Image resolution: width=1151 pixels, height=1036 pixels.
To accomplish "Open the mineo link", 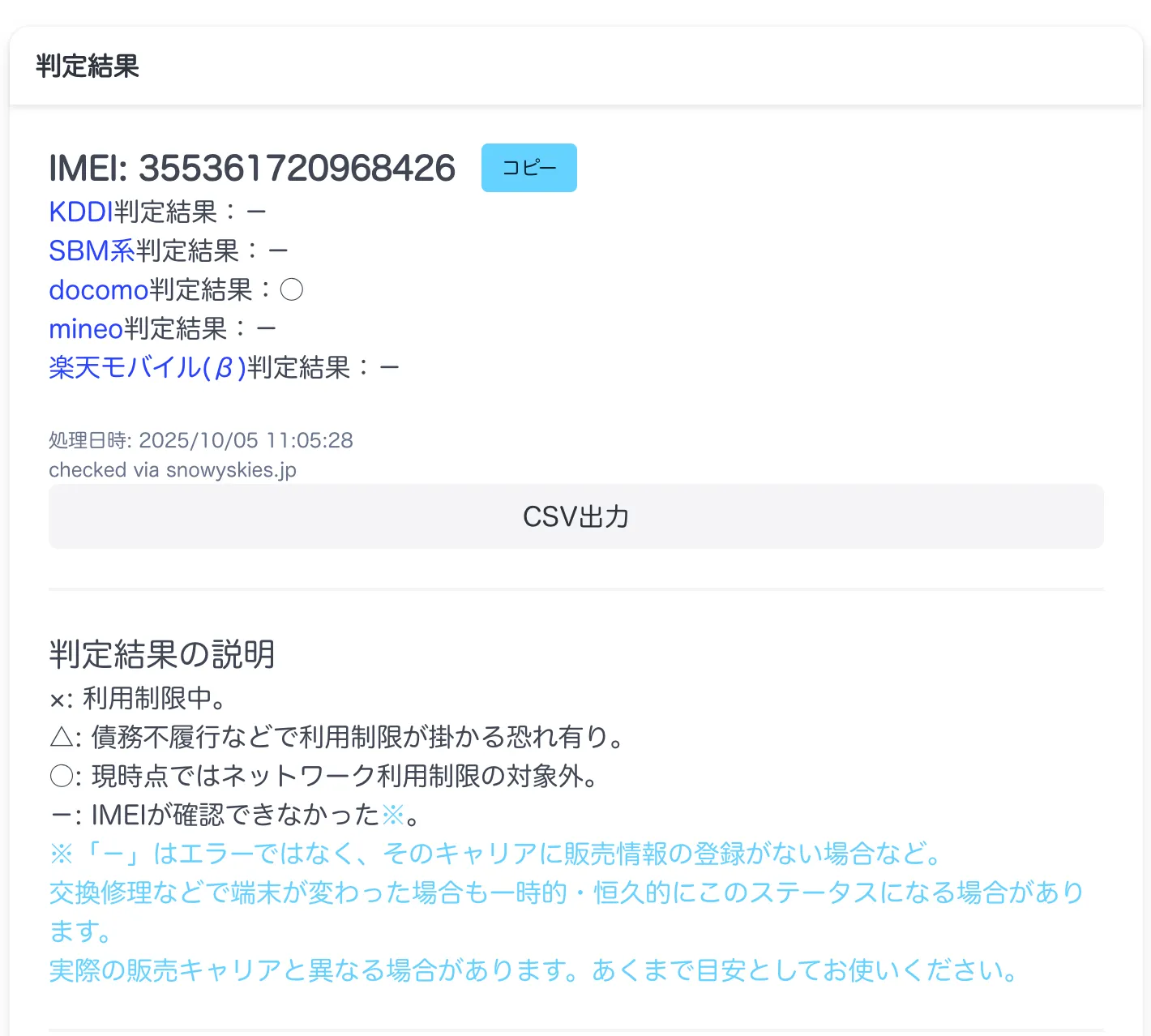I will [85, 328].
